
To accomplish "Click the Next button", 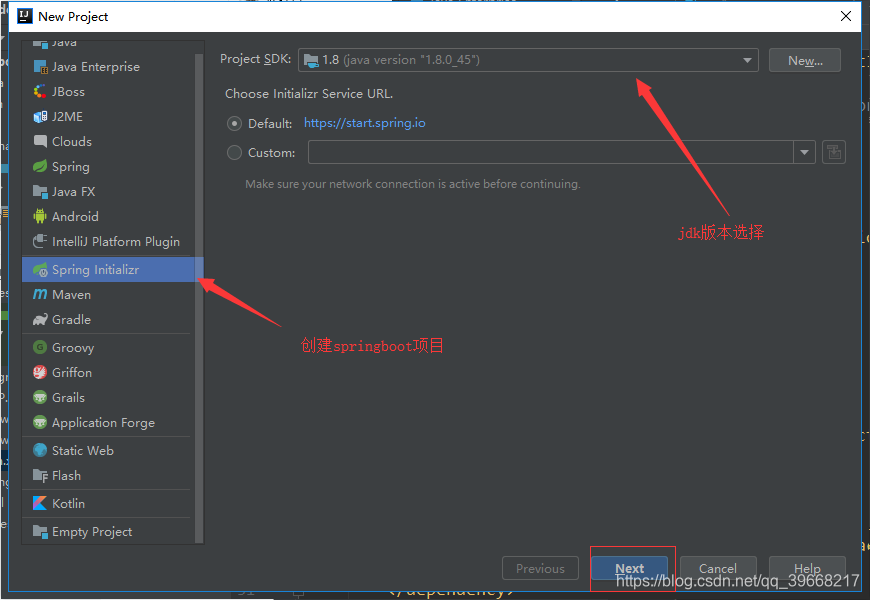I will pos(629,568).
